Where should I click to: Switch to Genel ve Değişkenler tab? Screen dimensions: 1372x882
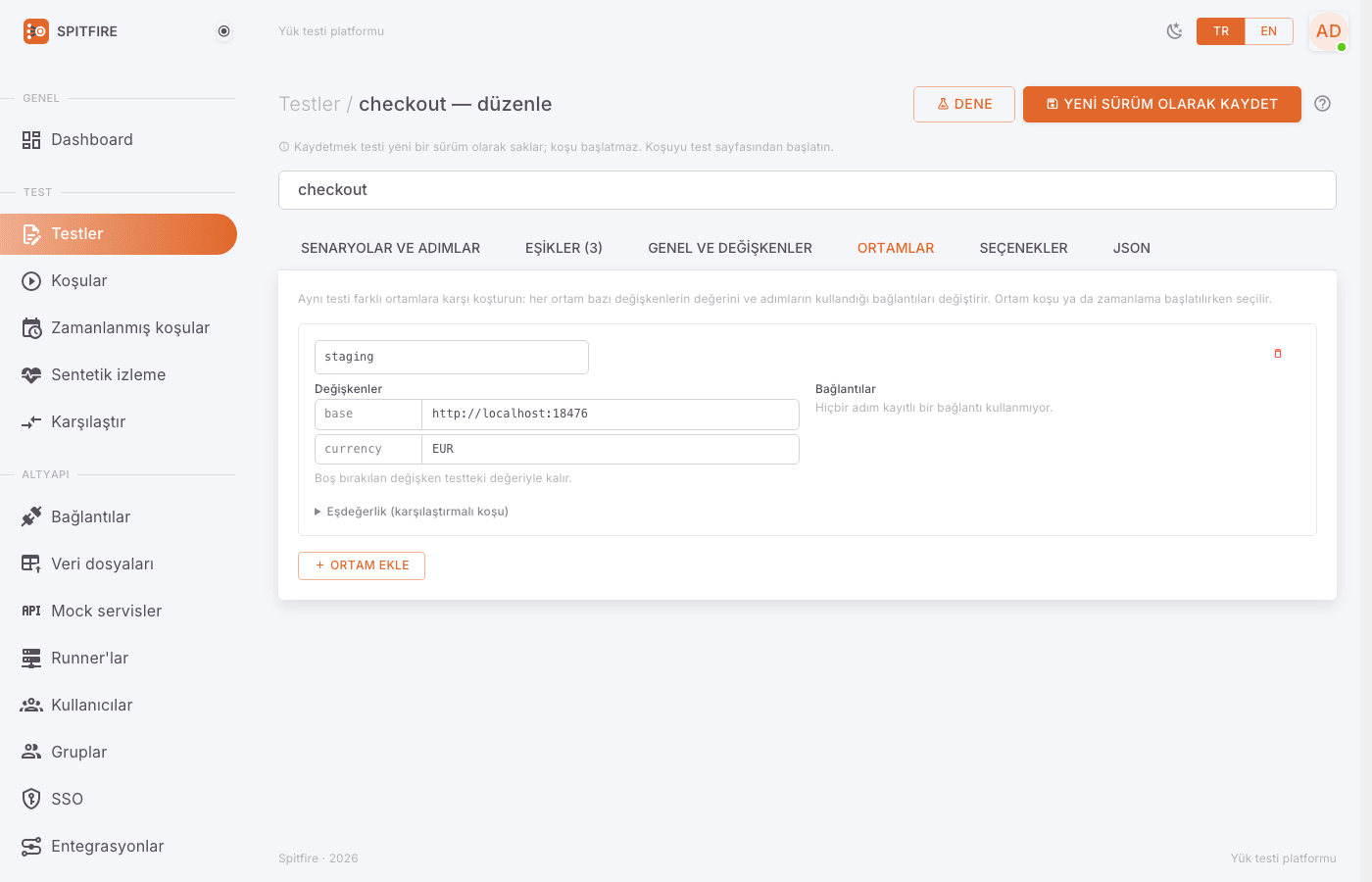point(730,248)
